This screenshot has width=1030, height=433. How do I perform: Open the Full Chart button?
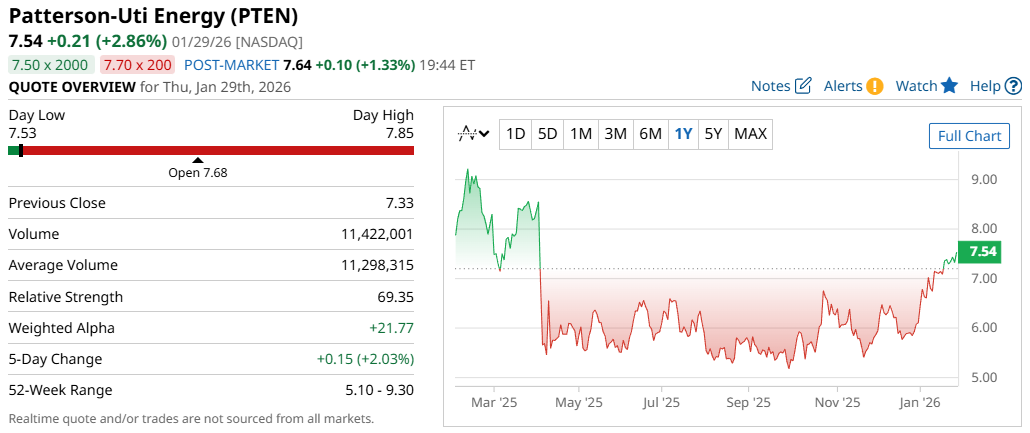(x=969, y=136)
